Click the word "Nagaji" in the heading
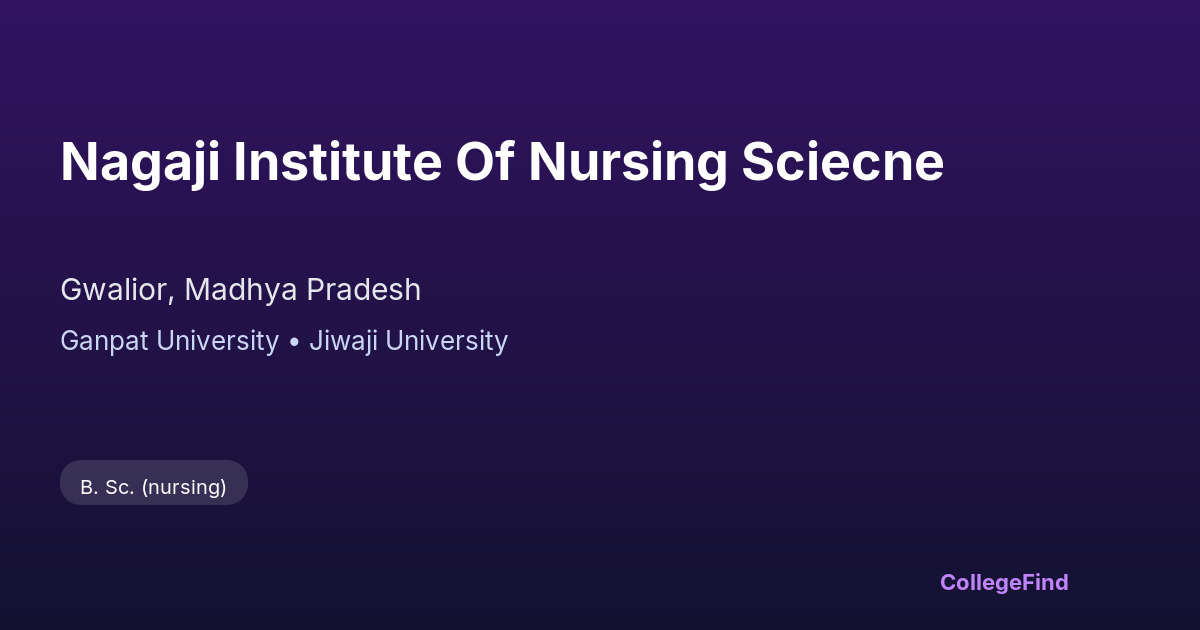The width and height of the screenshot is (1200, 630). 140,162
